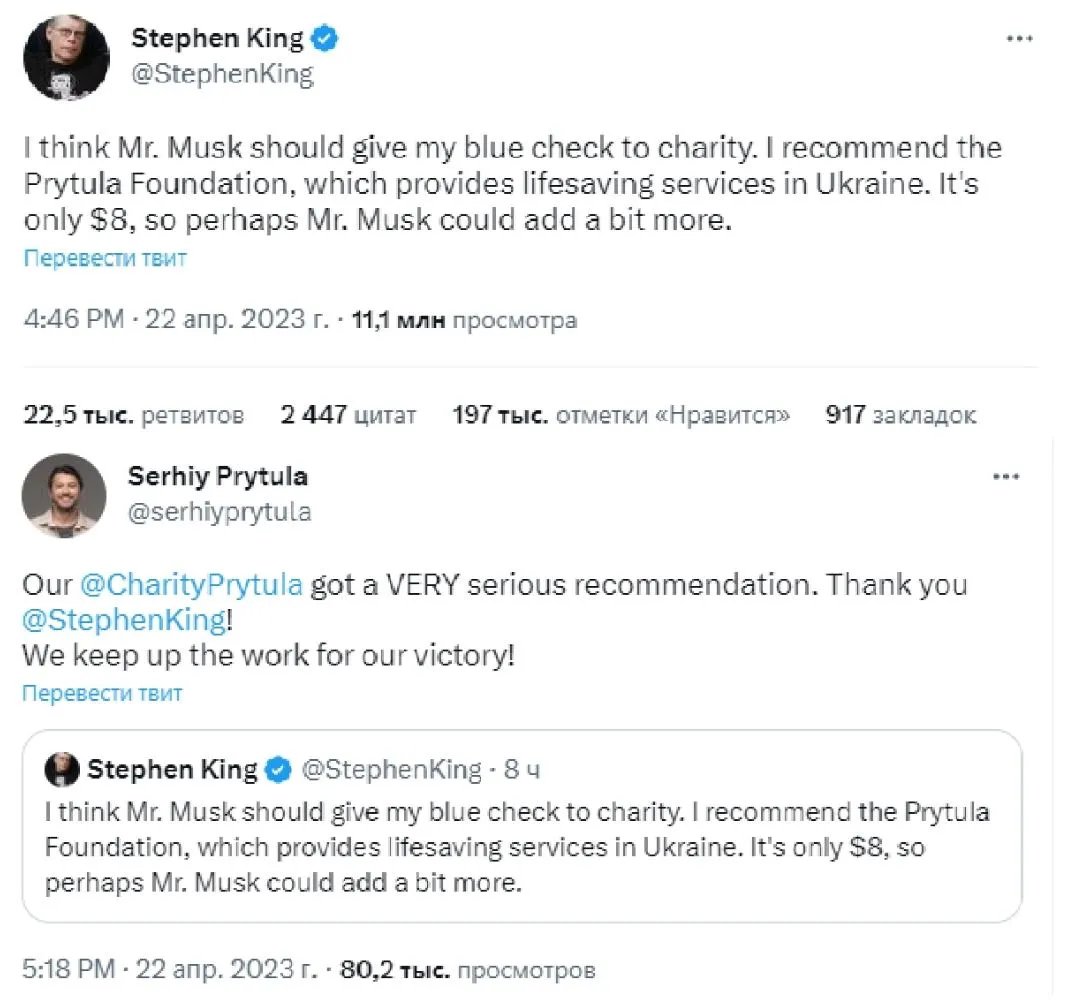View the 2 447 цитат quote tweets

348,415
